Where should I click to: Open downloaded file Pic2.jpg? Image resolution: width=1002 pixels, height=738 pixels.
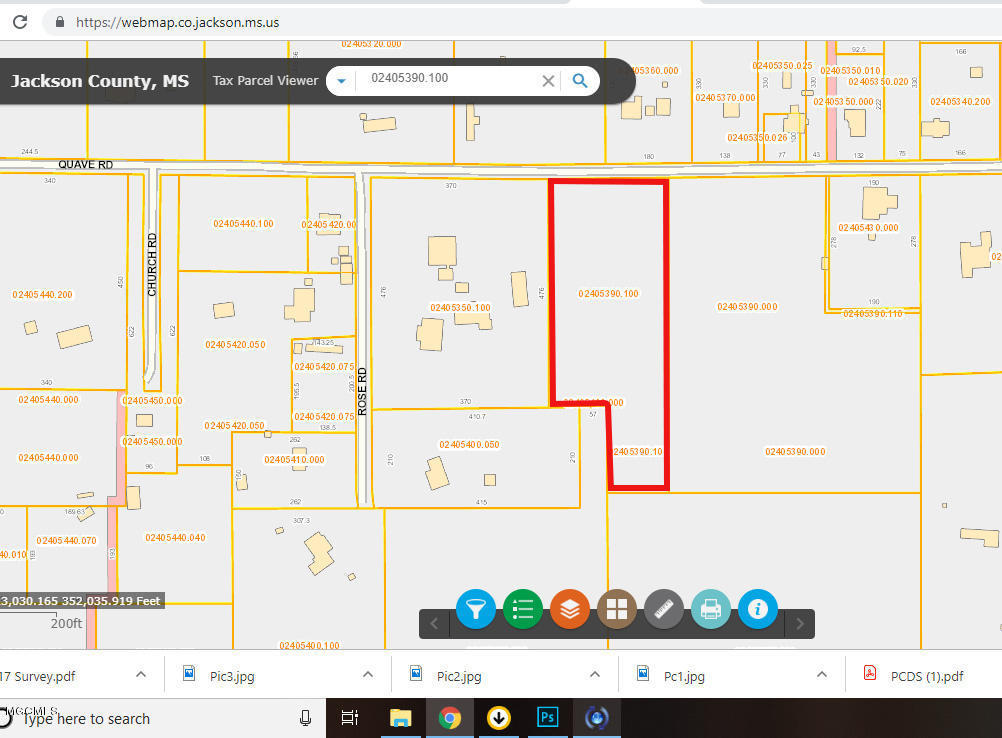459,676
